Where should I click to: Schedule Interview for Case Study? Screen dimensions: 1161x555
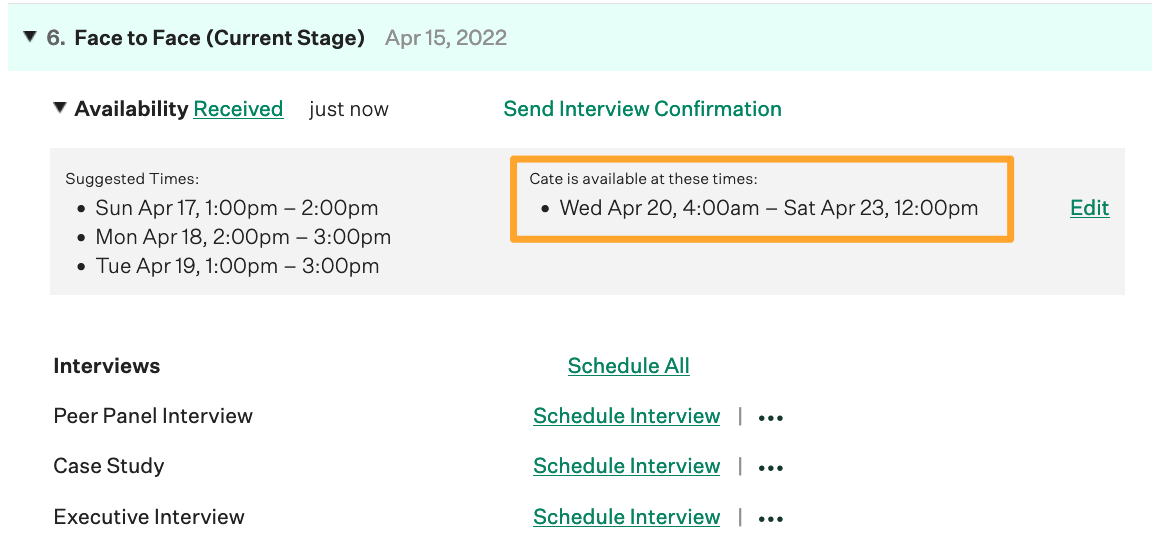point(626,466)
